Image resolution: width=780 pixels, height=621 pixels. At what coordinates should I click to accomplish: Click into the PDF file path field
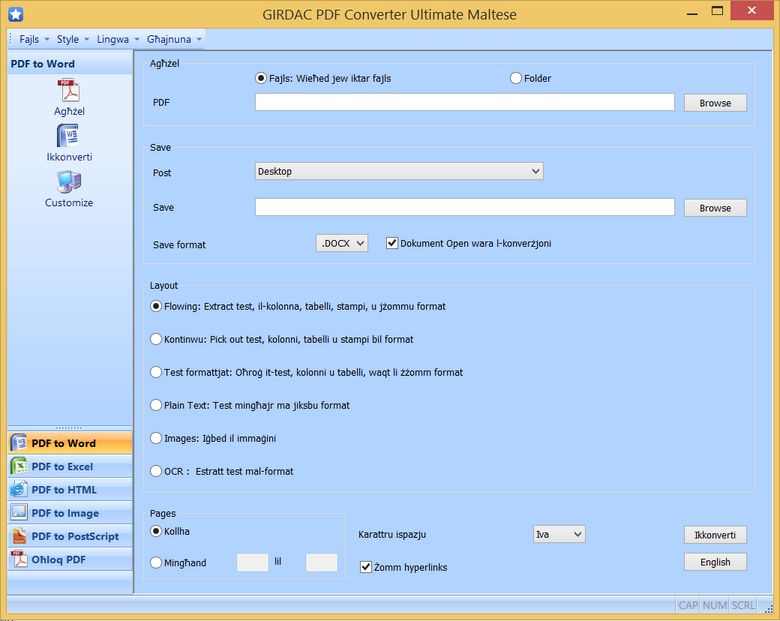(x=465, y=102)
